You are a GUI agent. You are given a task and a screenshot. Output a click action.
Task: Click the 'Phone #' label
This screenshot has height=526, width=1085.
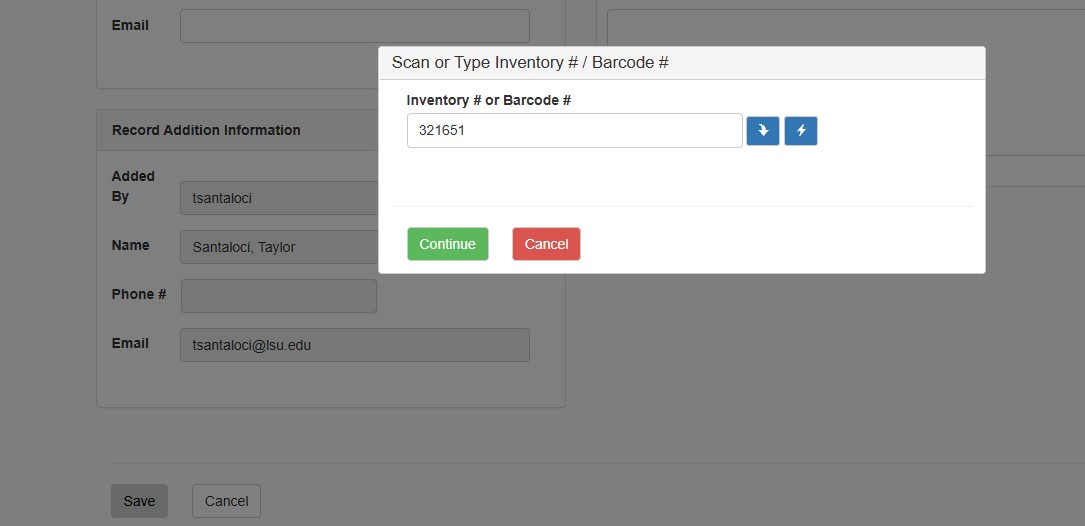139,294
